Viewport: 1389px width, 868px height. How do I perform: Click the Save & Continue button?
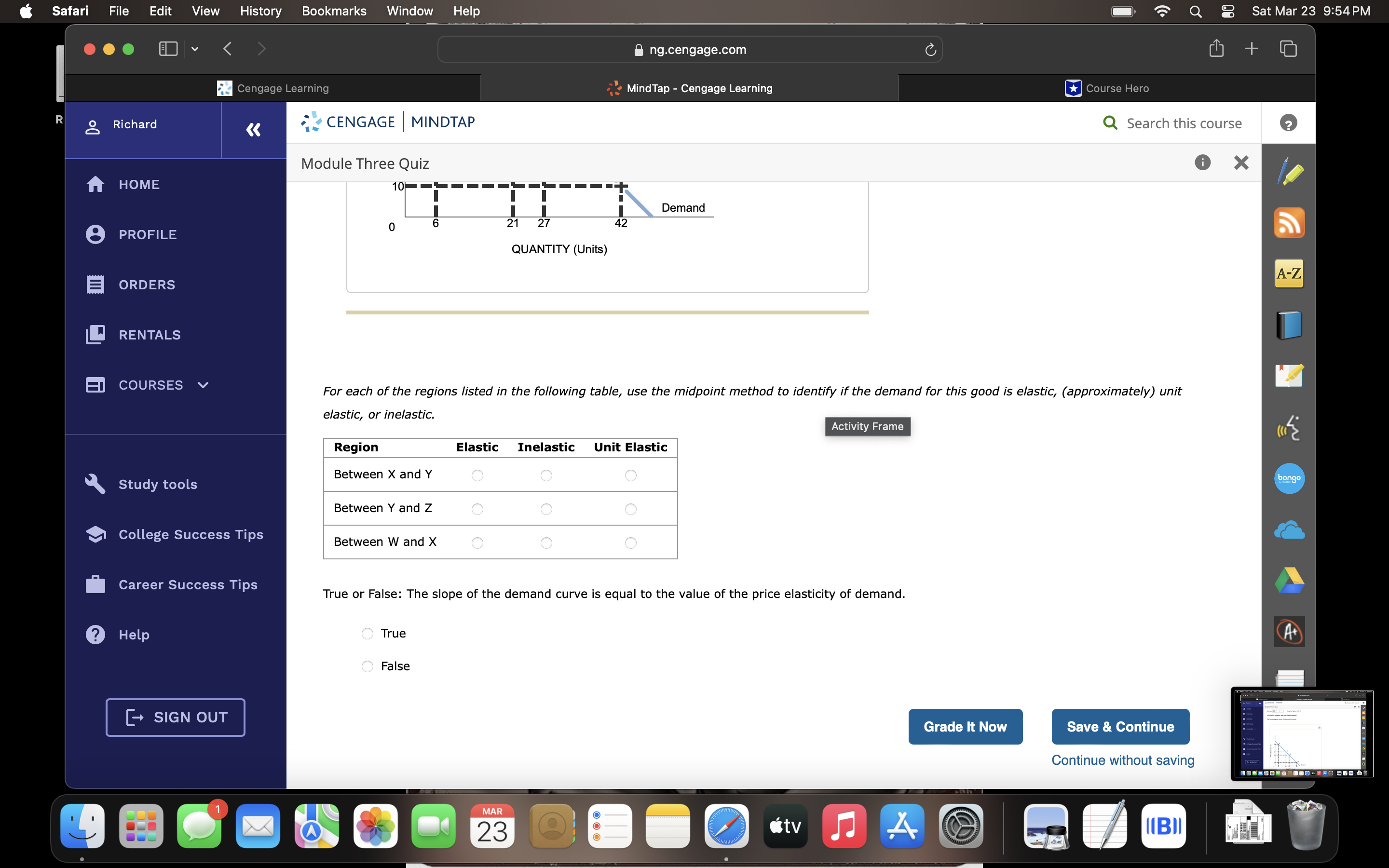tap(1120, 727)
